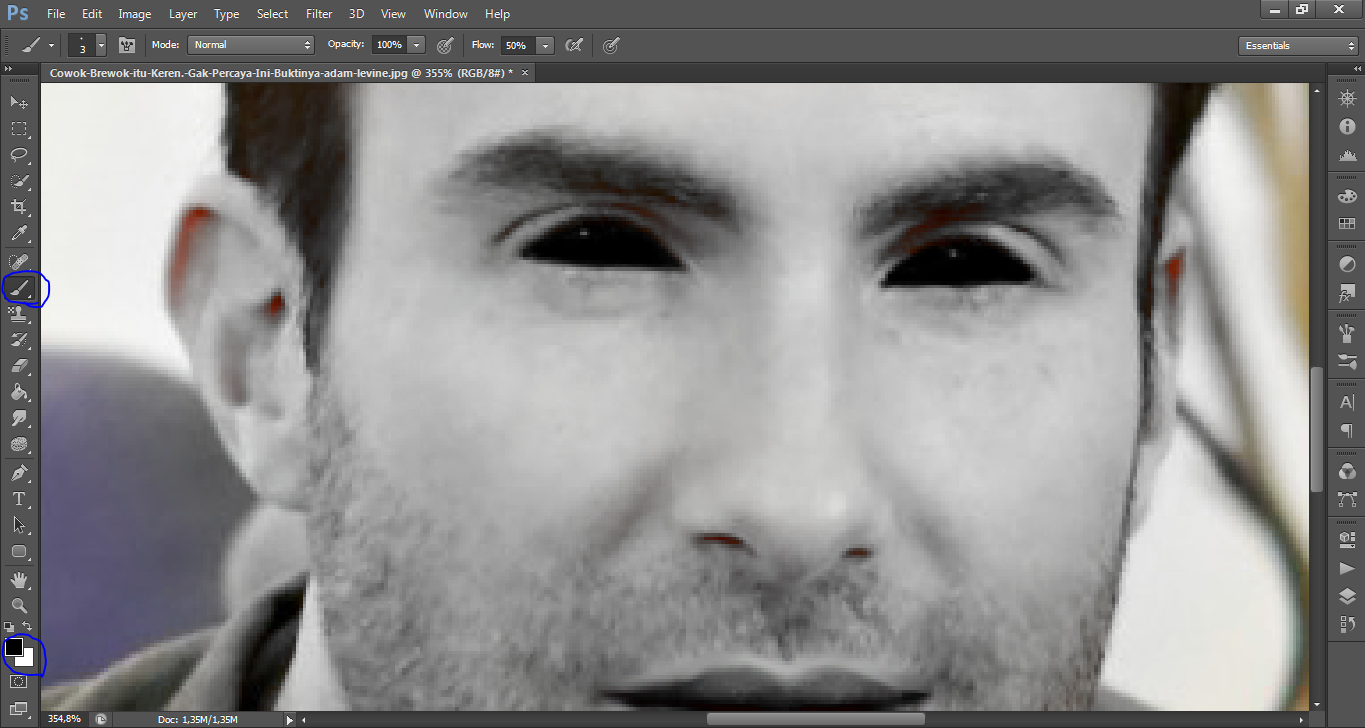Select the Rounded Rectangle shape tool

click(x=19, y=551)
